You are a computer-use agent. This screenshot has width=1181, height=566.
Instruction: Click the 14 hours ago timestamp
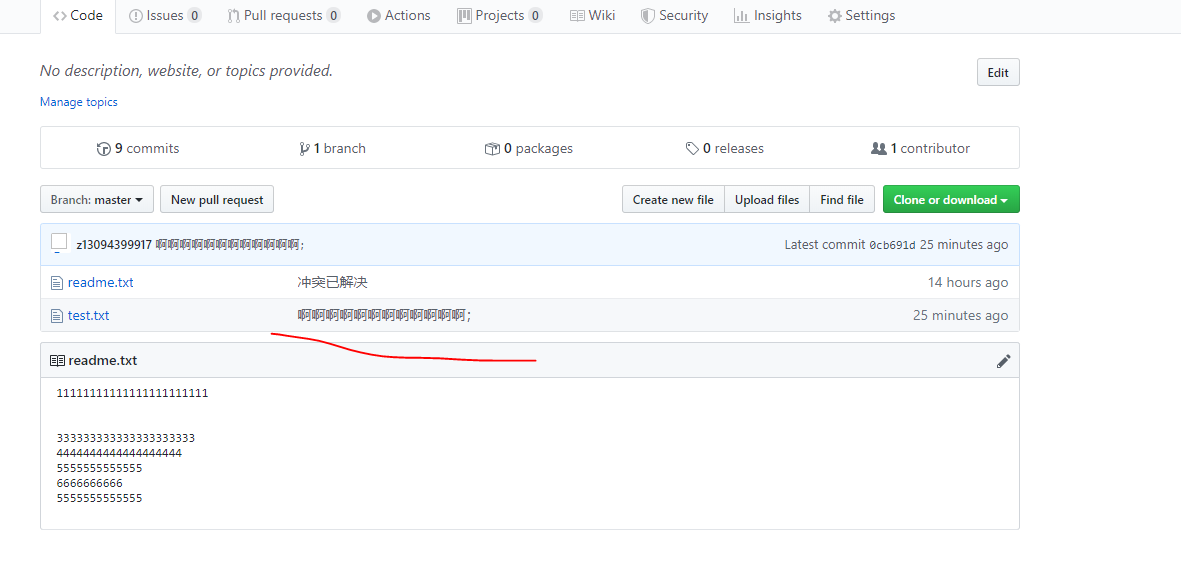tap(968, 283)
